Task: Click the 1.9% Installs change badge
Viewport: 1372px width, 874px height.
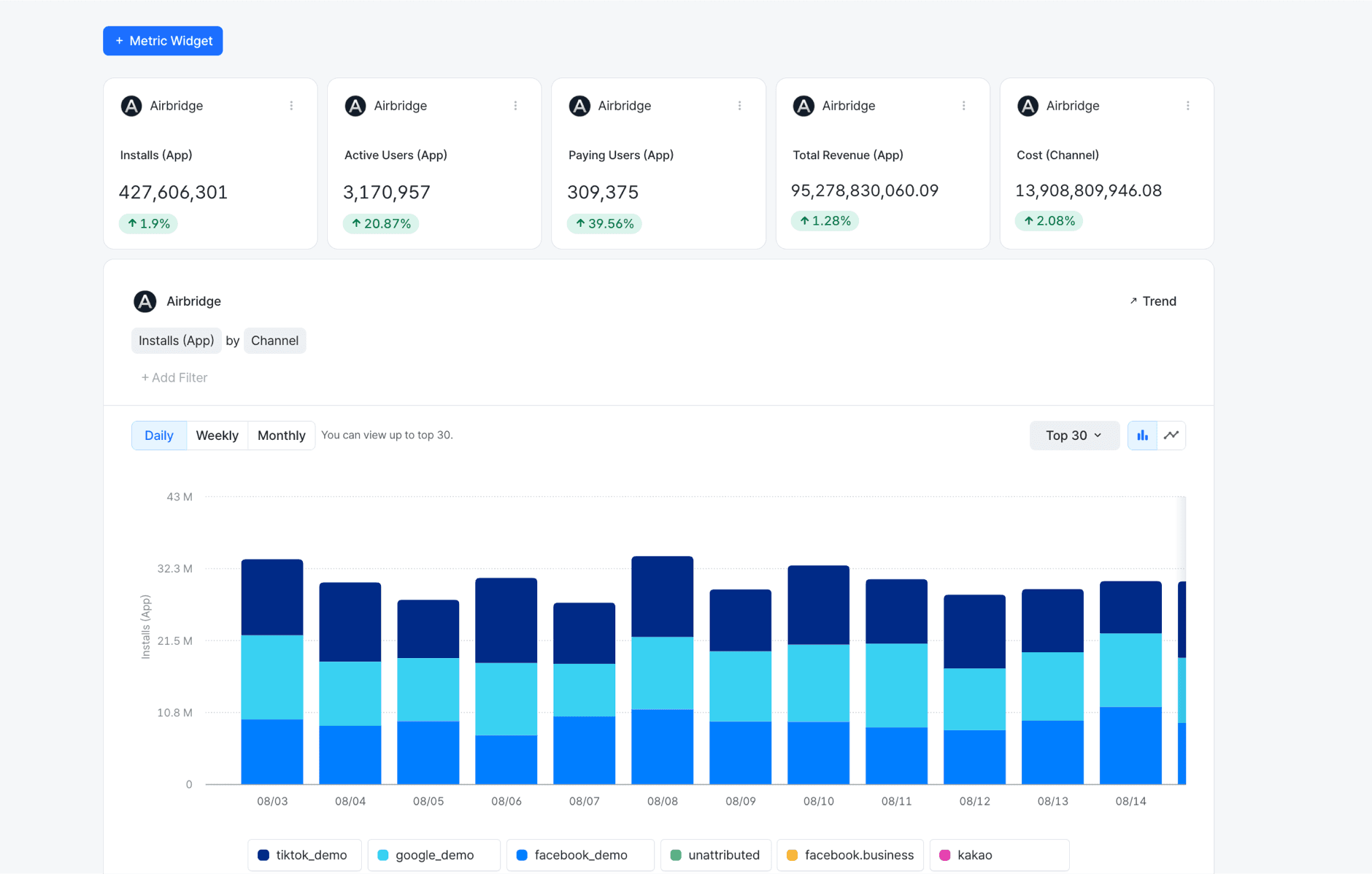Action: tap(148, 223)
